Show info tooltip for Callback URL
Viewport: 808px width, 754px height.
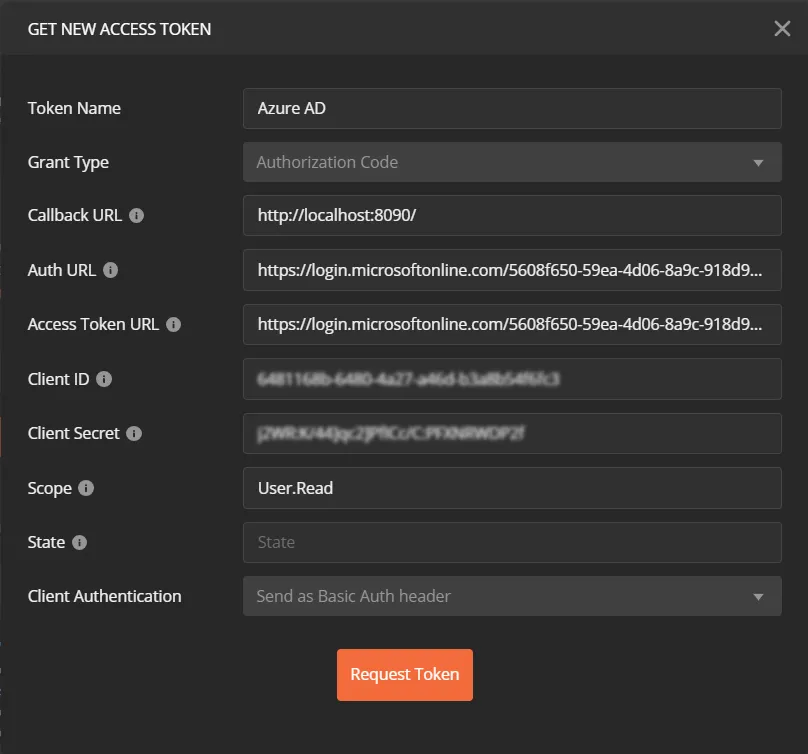137,215
